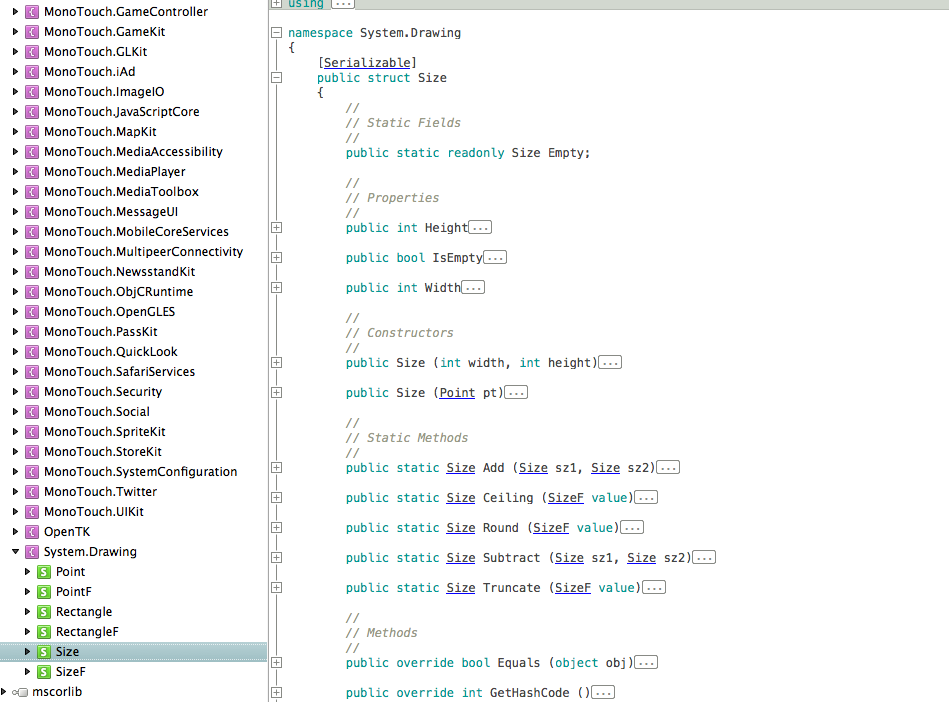Click the MonoTouch.GLKit namespace icon
Image resolution: width=949 pixels, height=702 pixels.
pos(32,51)
